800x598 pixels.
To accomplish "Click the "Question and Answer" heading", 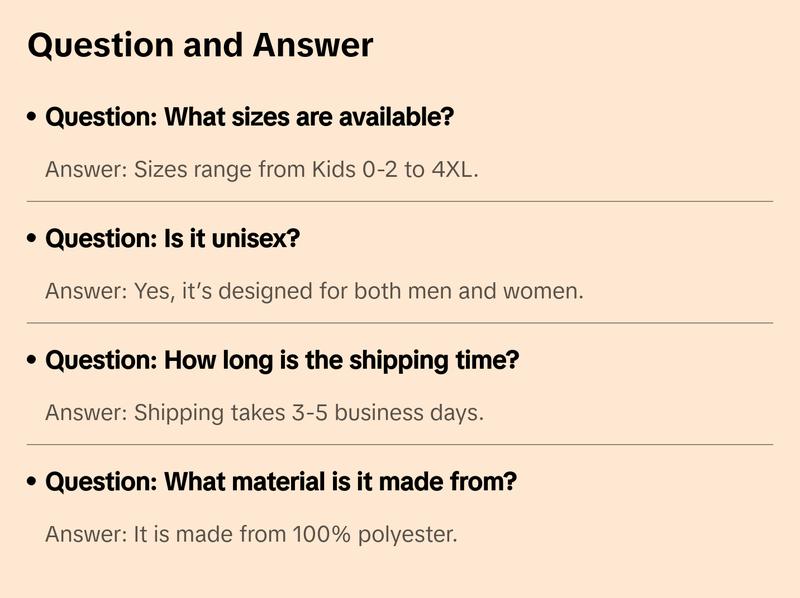I will [x=200, y=45].
